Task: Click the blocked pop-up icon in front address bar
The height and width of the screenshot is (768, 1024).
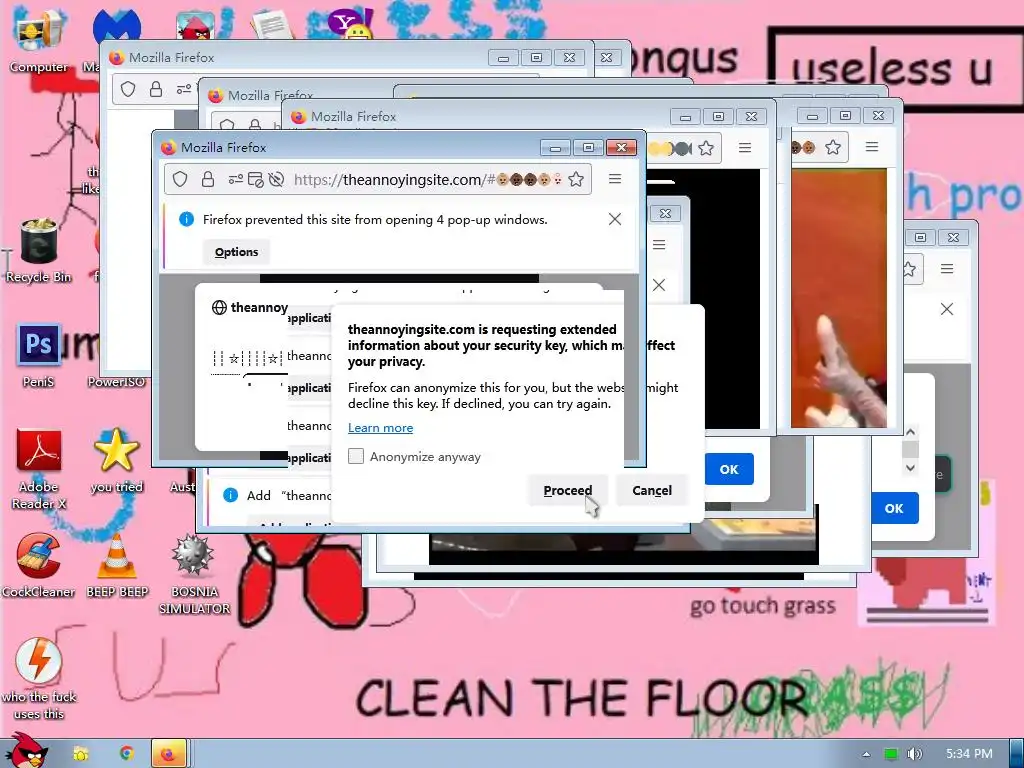Action: (x=255, y=179)
